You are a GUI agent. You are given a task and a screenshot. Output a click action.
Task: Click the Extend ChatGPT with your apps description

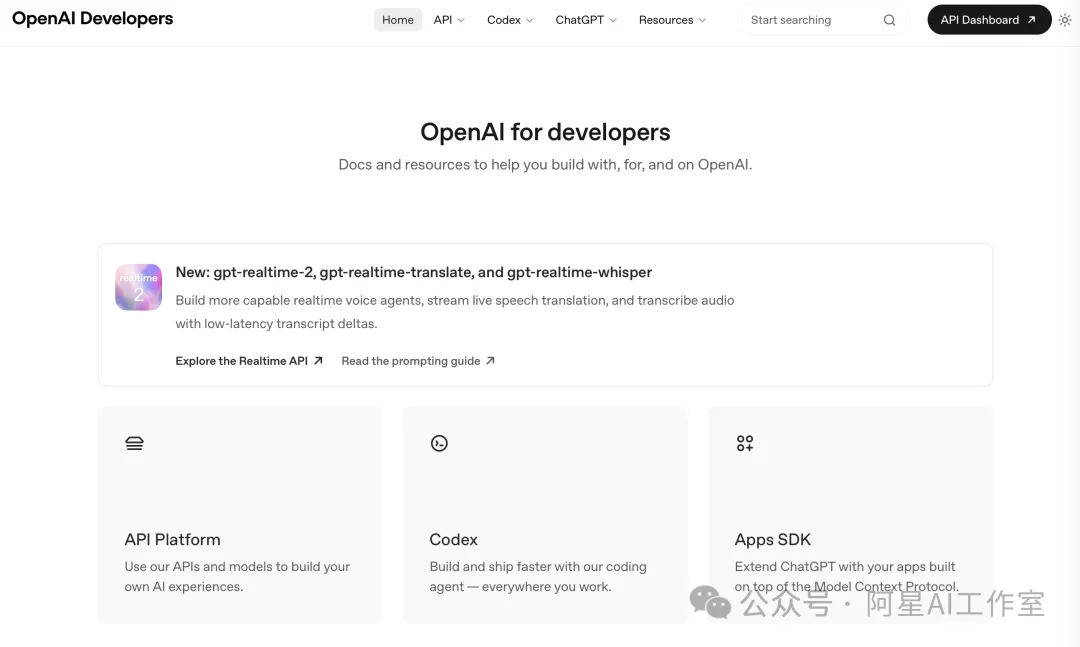click(847, 576)
